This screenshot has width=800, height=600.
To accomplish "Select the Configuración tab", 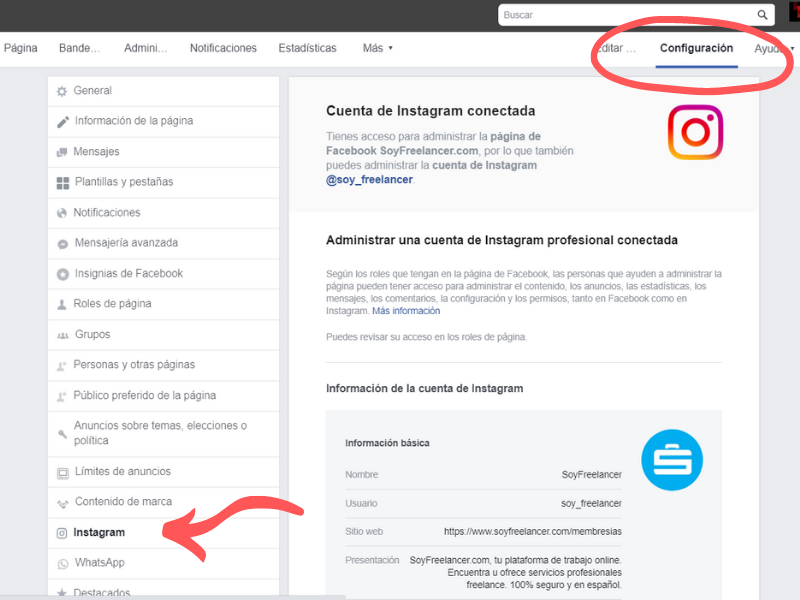I will pos(696,48).
